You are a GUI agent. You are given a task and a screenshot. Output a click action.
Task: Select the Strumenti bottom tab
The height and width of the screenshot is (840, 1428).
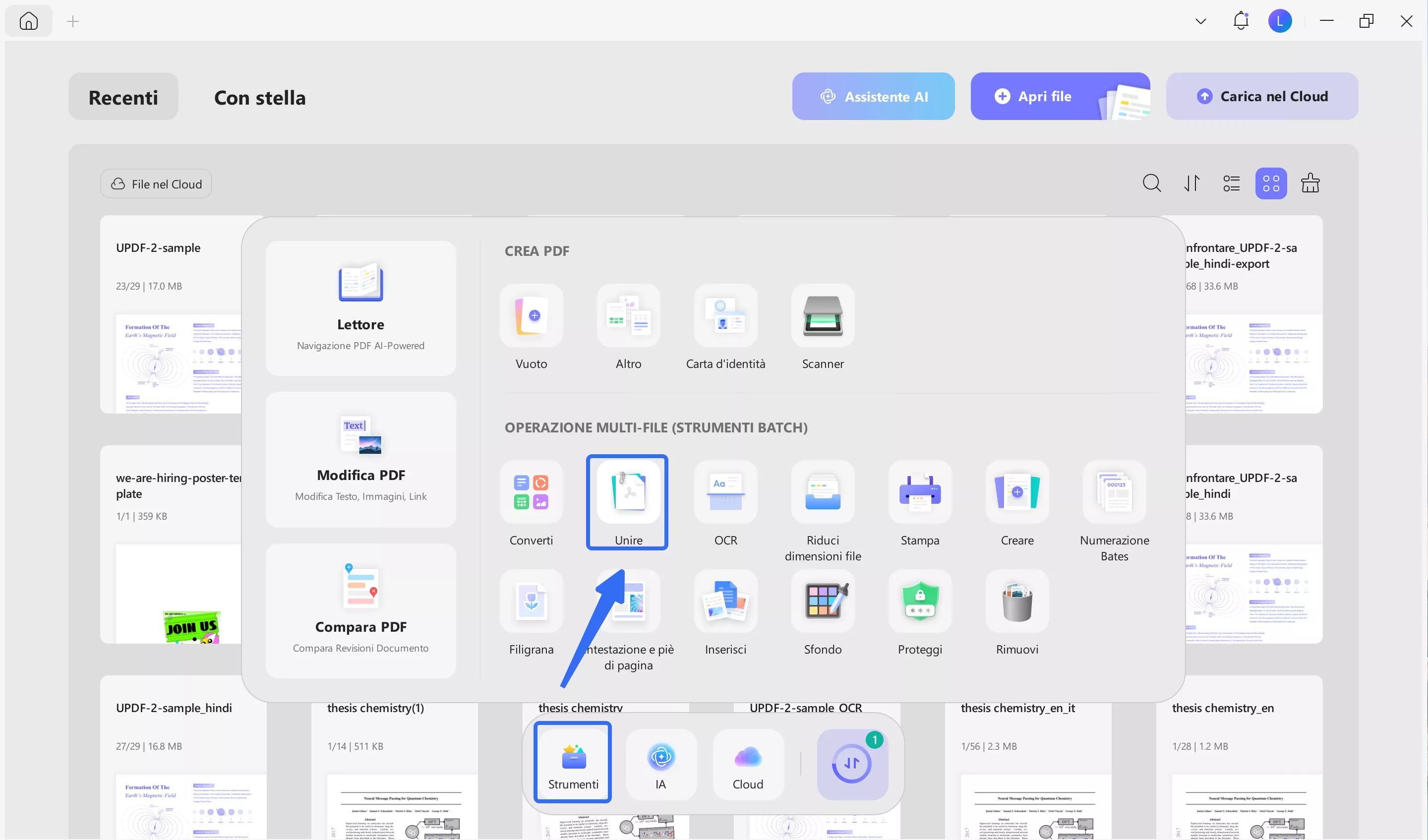tap(573, 762)
